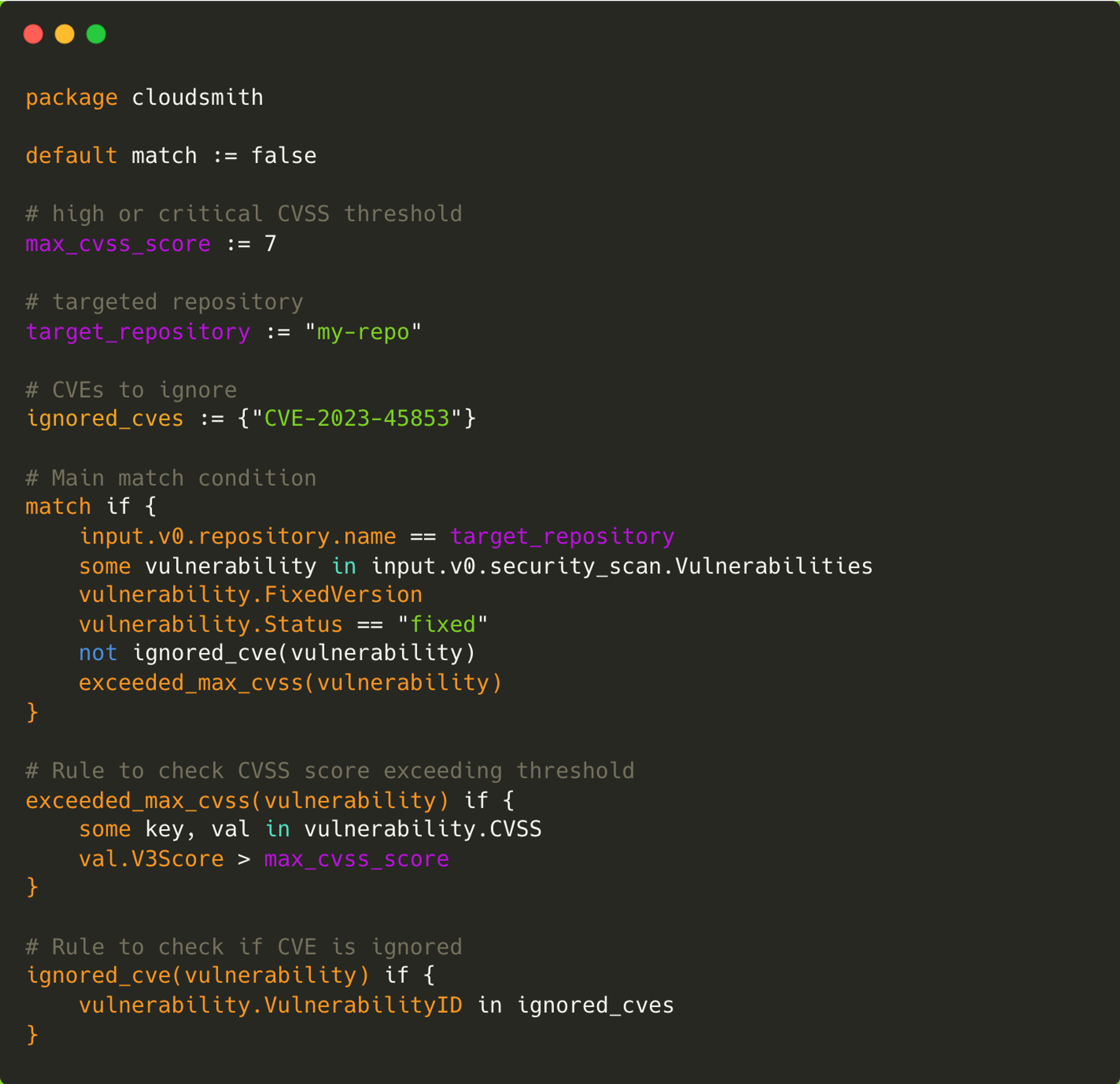Click 'vulnerability.VulnerabilityID' in last rule
Screen dimensions: 1120x1084
pos(270,1006)
